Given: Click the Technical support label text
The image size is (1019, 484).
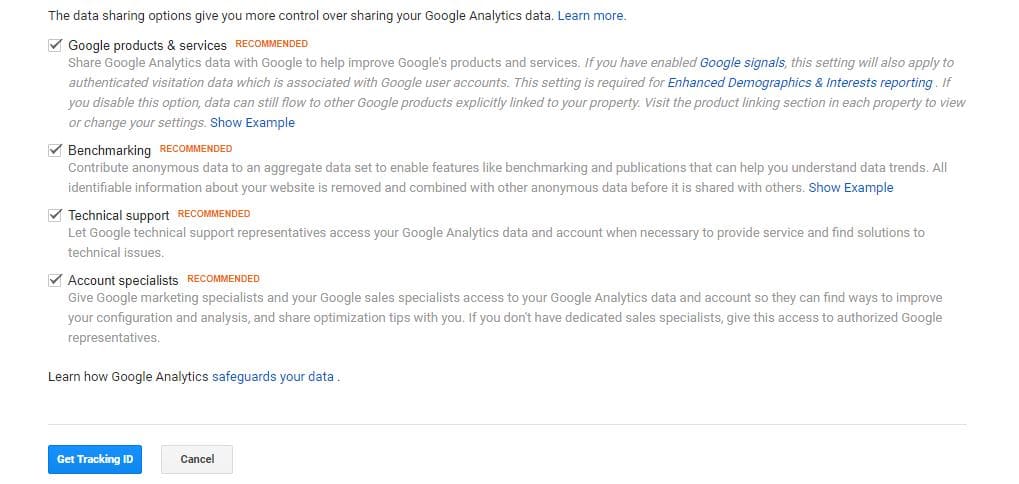Looking at the screenshot, I should [118, 215].
